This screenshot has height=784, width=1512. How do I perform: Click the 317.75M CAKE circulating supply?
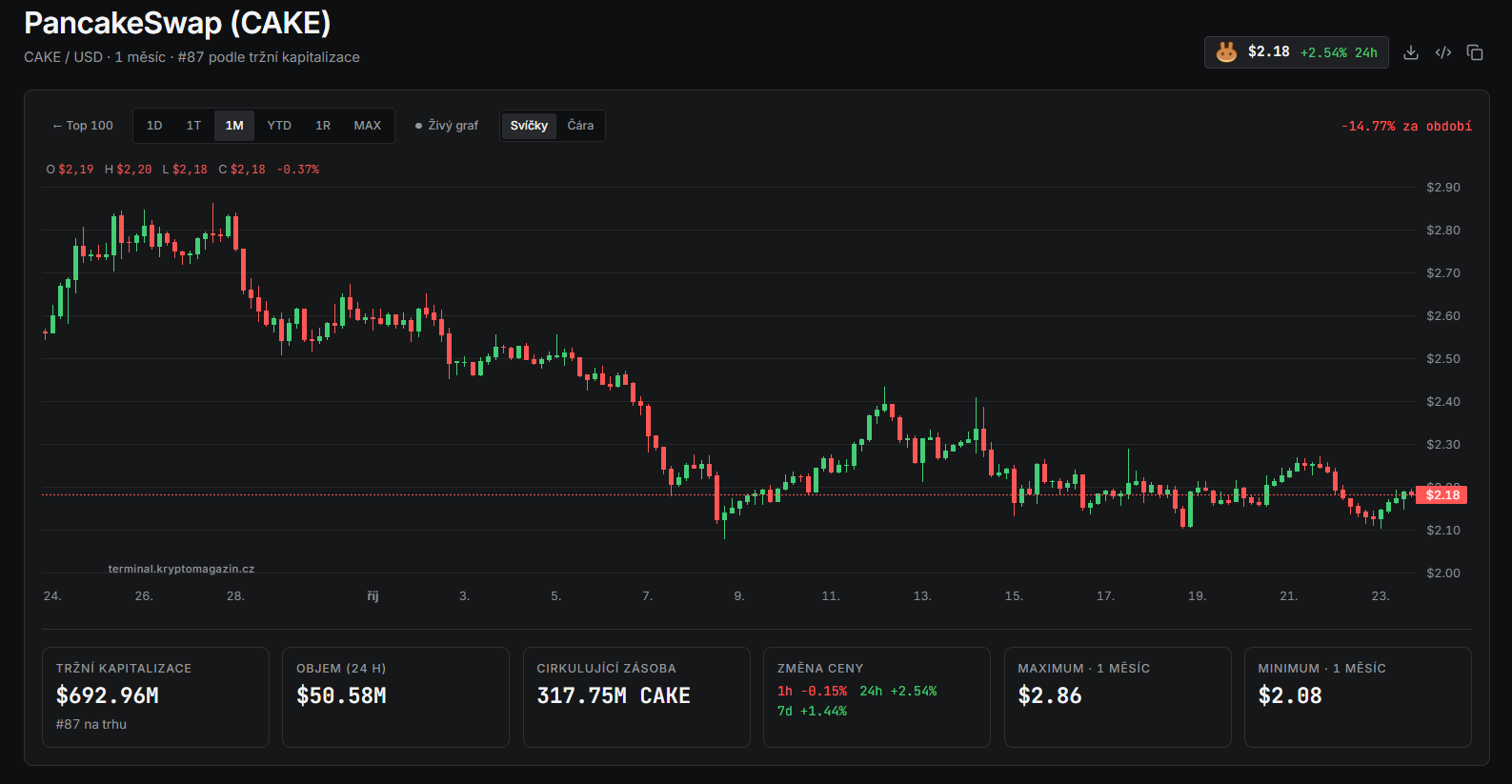(x=614, y=696)
